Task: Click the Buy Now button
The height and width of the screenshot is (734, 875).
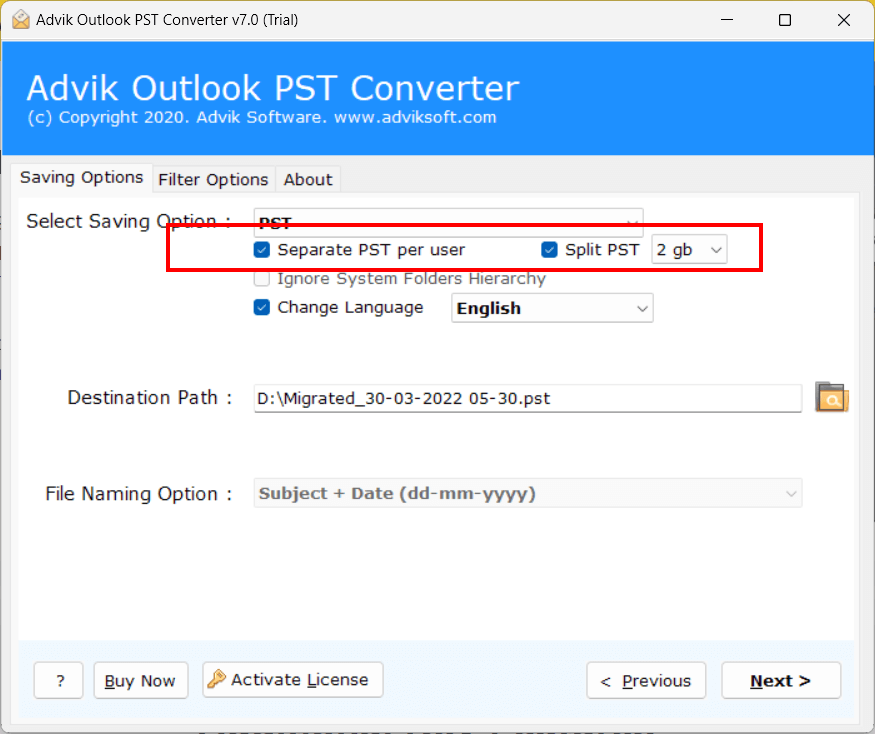Action: (141, 680)
